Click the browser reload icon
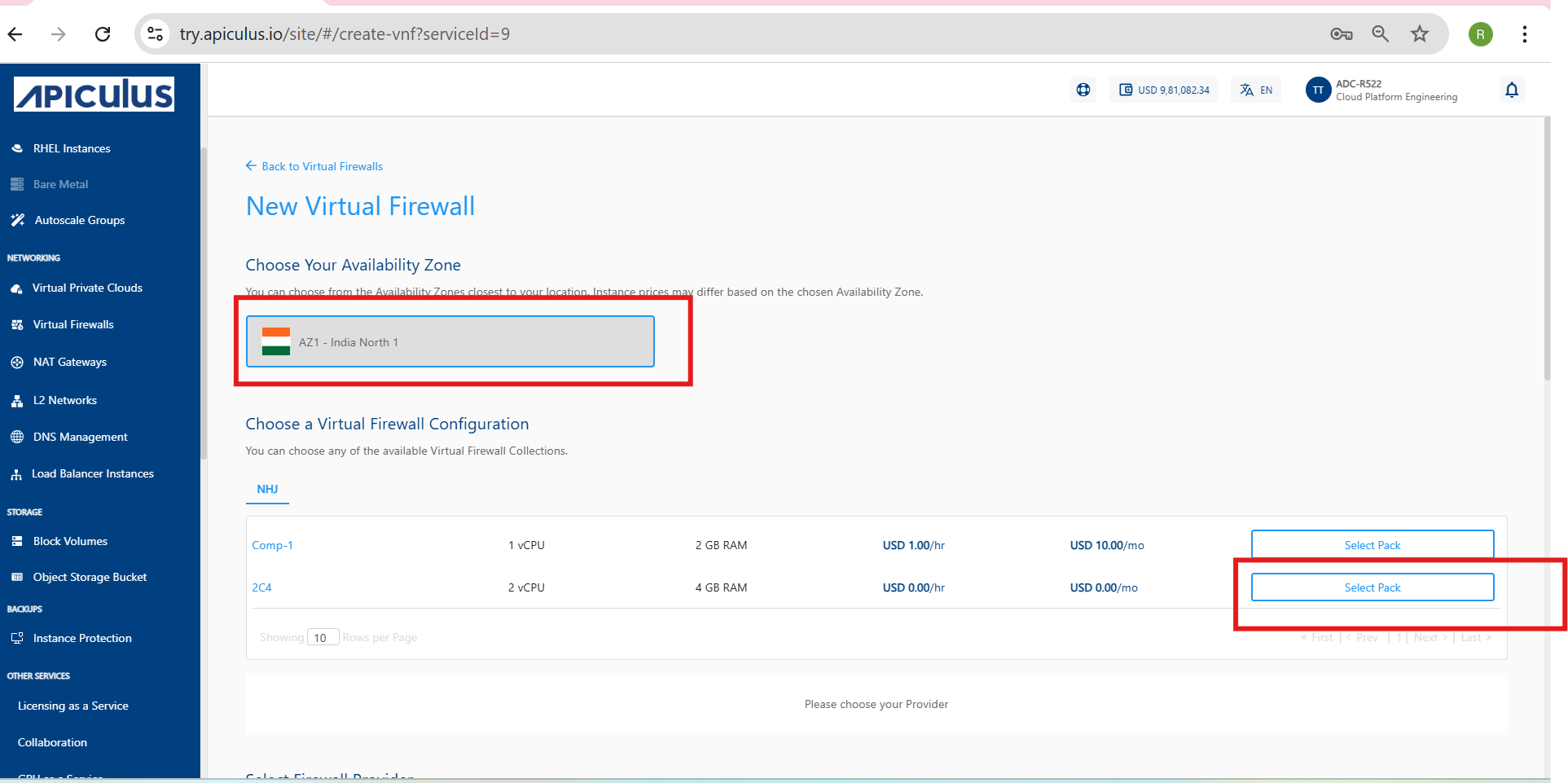 [103, 33]
